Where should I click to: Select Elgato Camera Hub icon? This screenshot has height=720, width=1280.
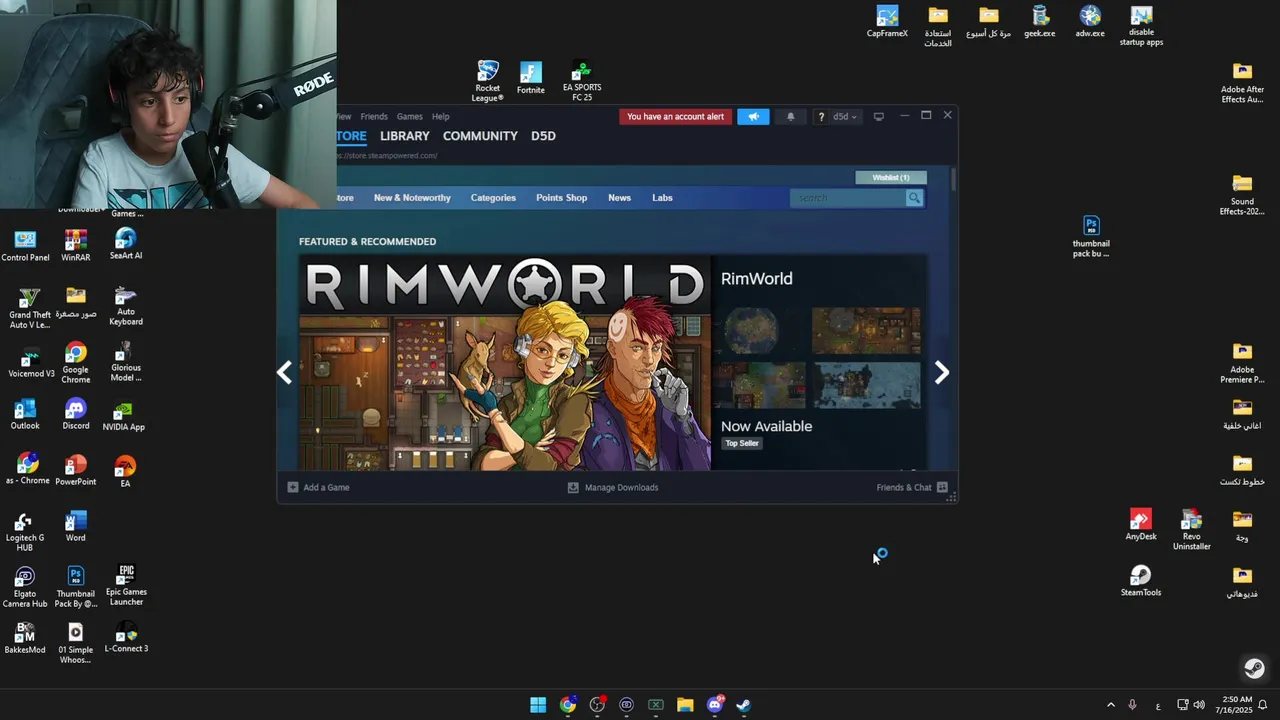click(25, 587)
